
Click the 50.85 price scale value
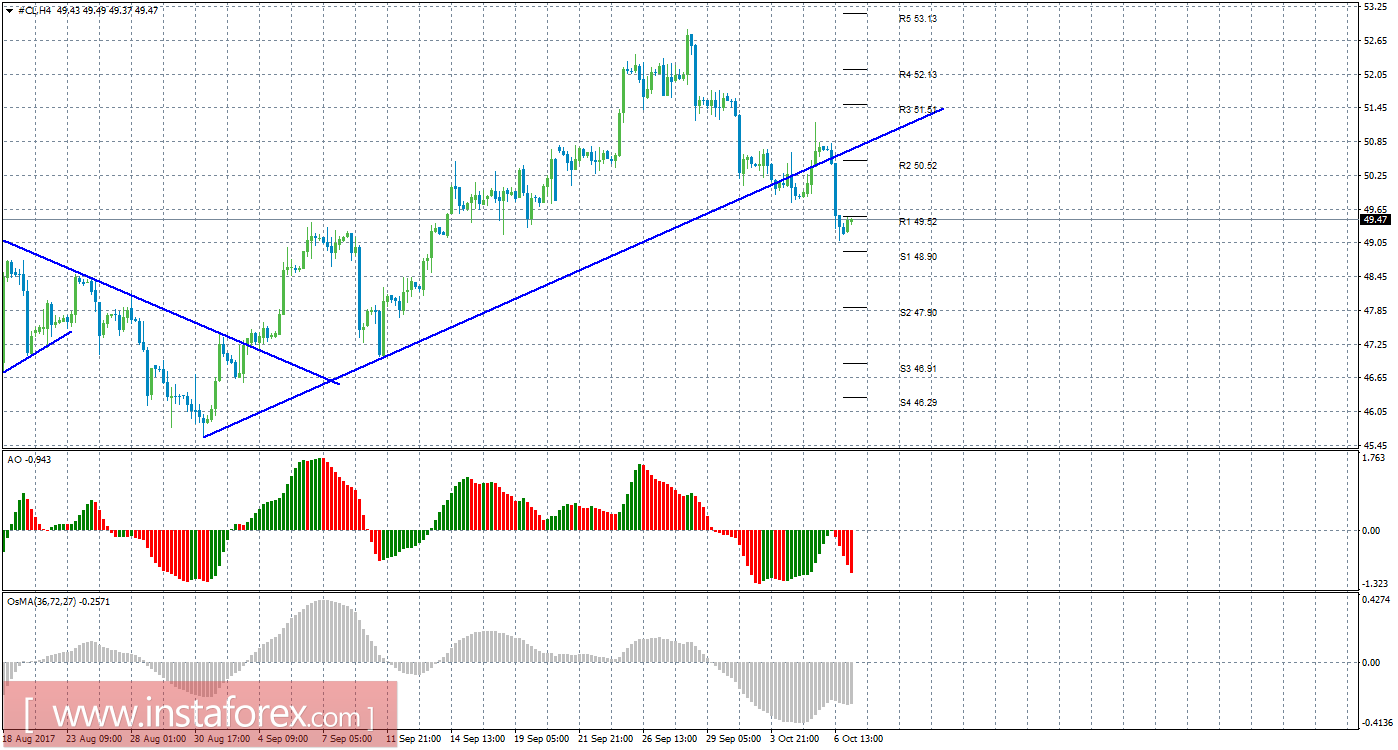point(1376,141)
